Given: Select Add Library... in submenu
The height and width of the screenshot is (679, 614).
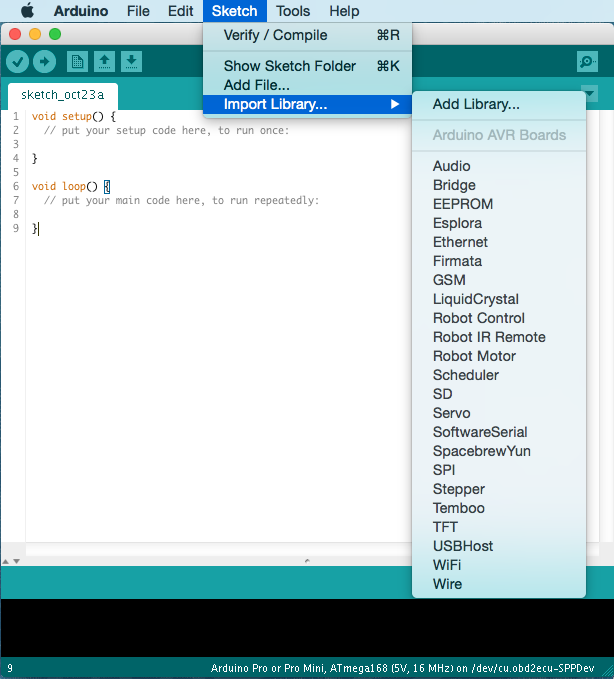Looking at the screenshot, I should pos(499,104).
